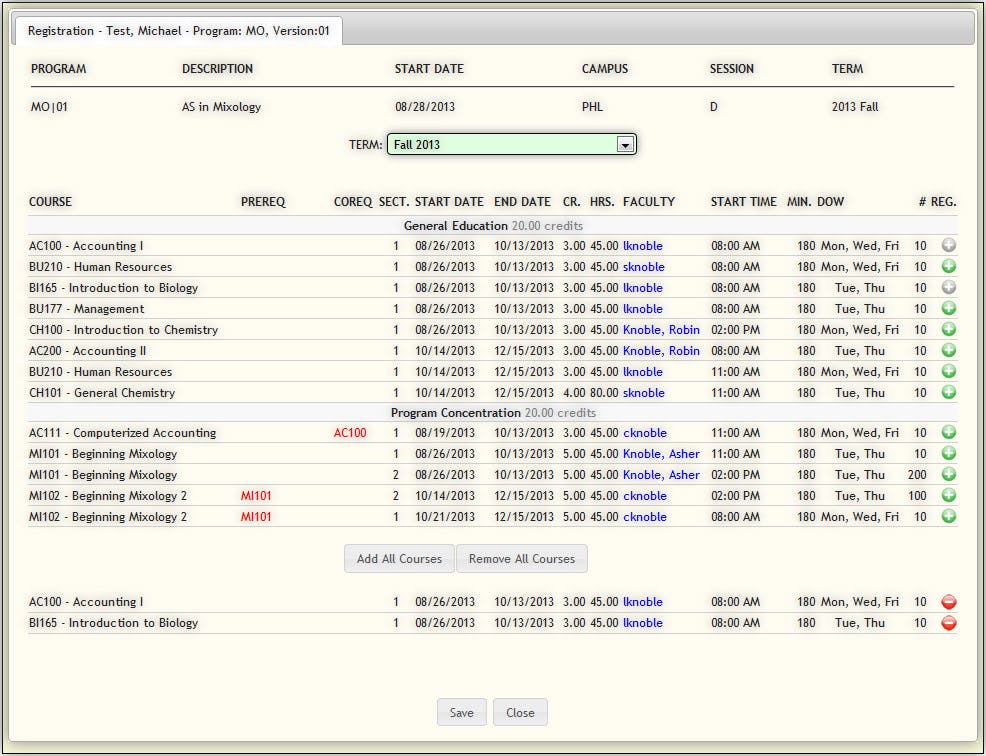Add MI102 Beginning Mixology 2 section 2

coord(949,495)
